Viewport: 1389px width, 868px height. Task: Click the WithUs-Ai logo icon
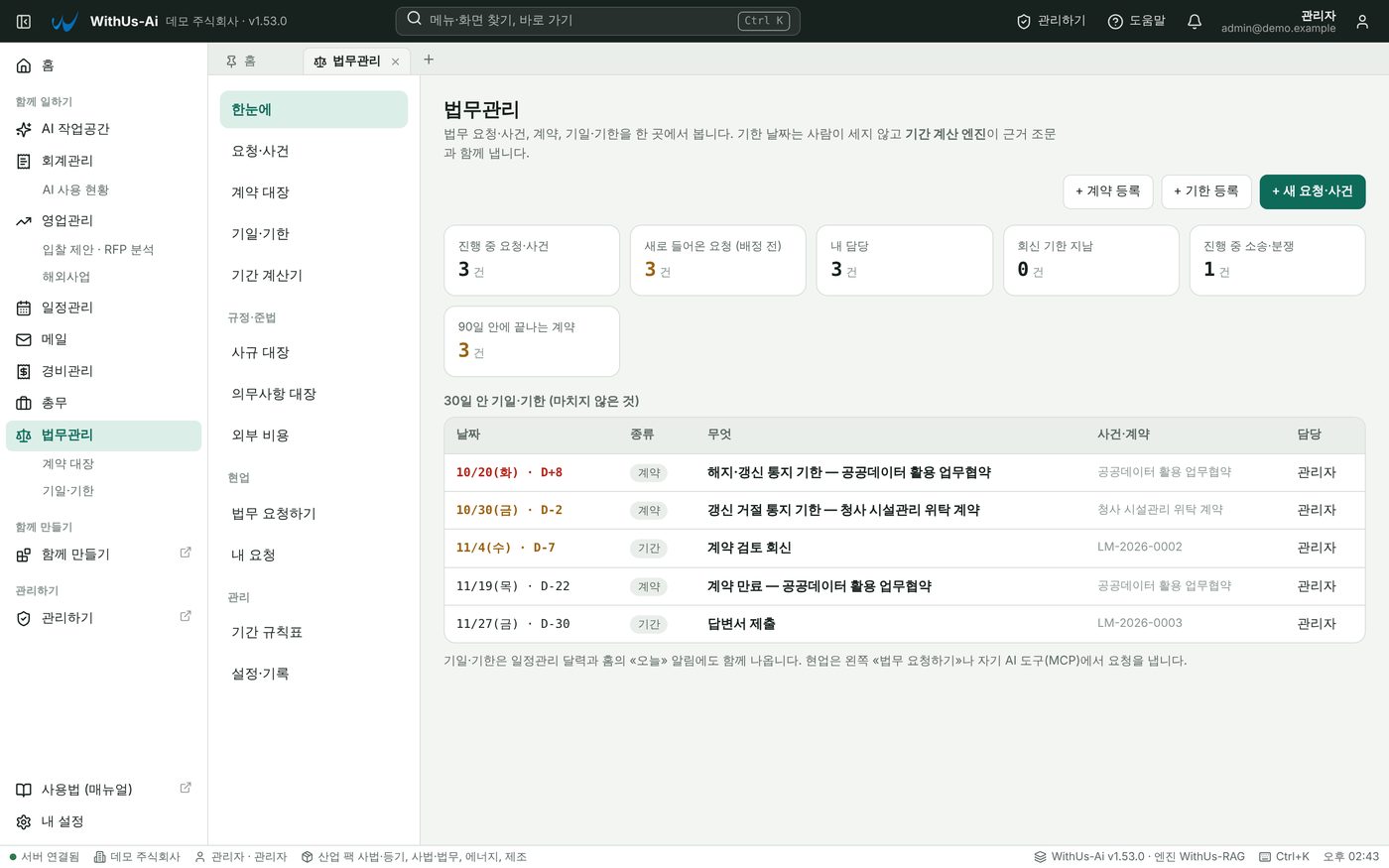point(64,21)
